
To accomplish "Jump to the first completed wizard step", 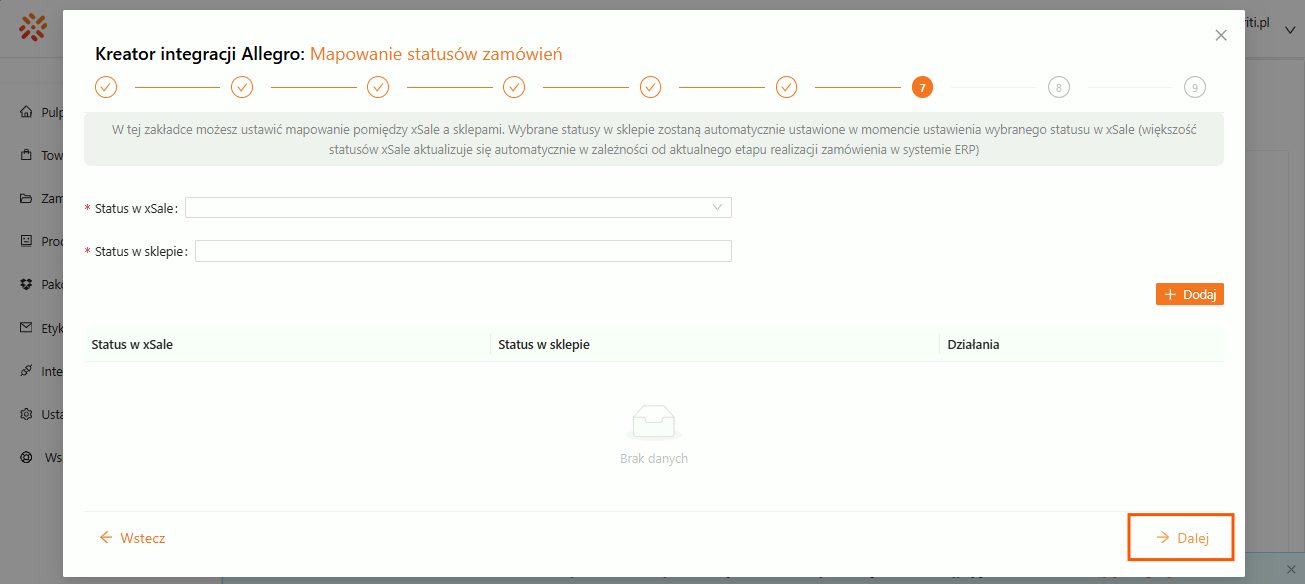I will (106, 87).
